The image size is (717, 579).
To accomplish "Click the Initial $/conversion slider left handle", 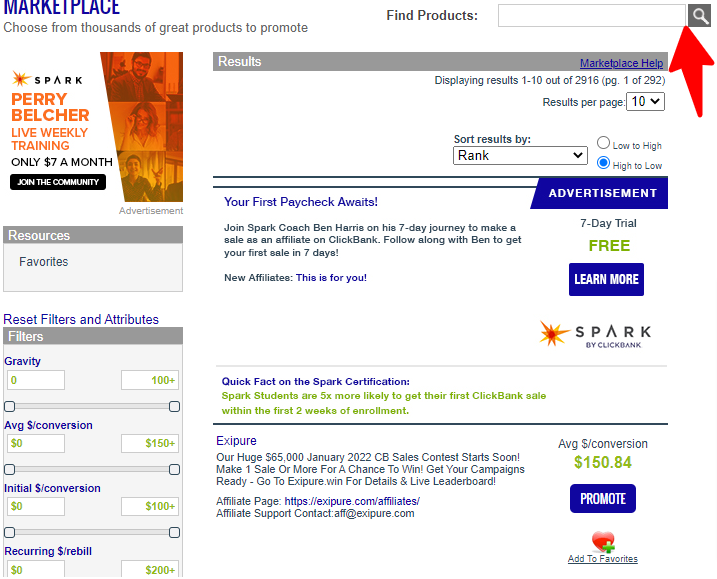I will pyautogui.click(x=10, y=532).
